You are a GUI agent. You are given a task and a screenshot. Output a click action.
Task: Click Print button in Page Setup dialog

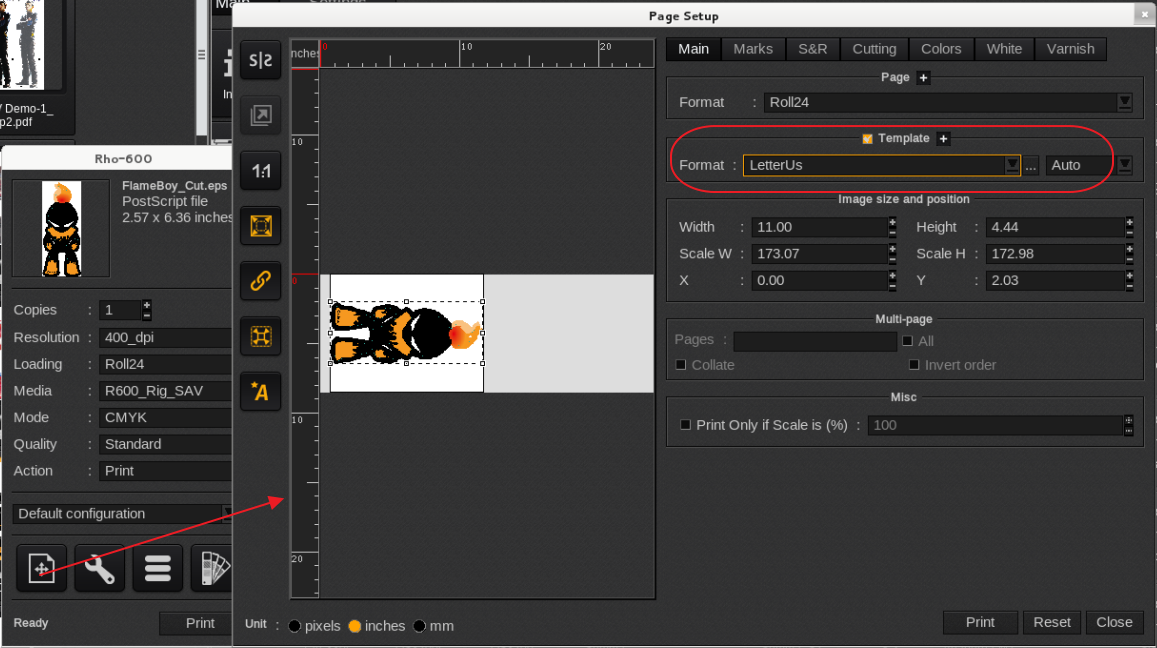tap(980, 622)
